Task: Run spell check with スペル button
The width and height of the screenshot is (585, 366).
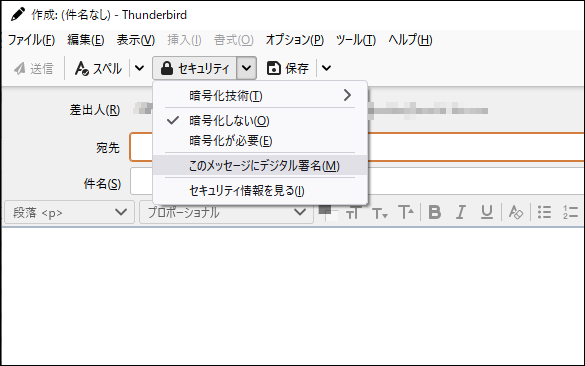Action: (x=98, y=68)
